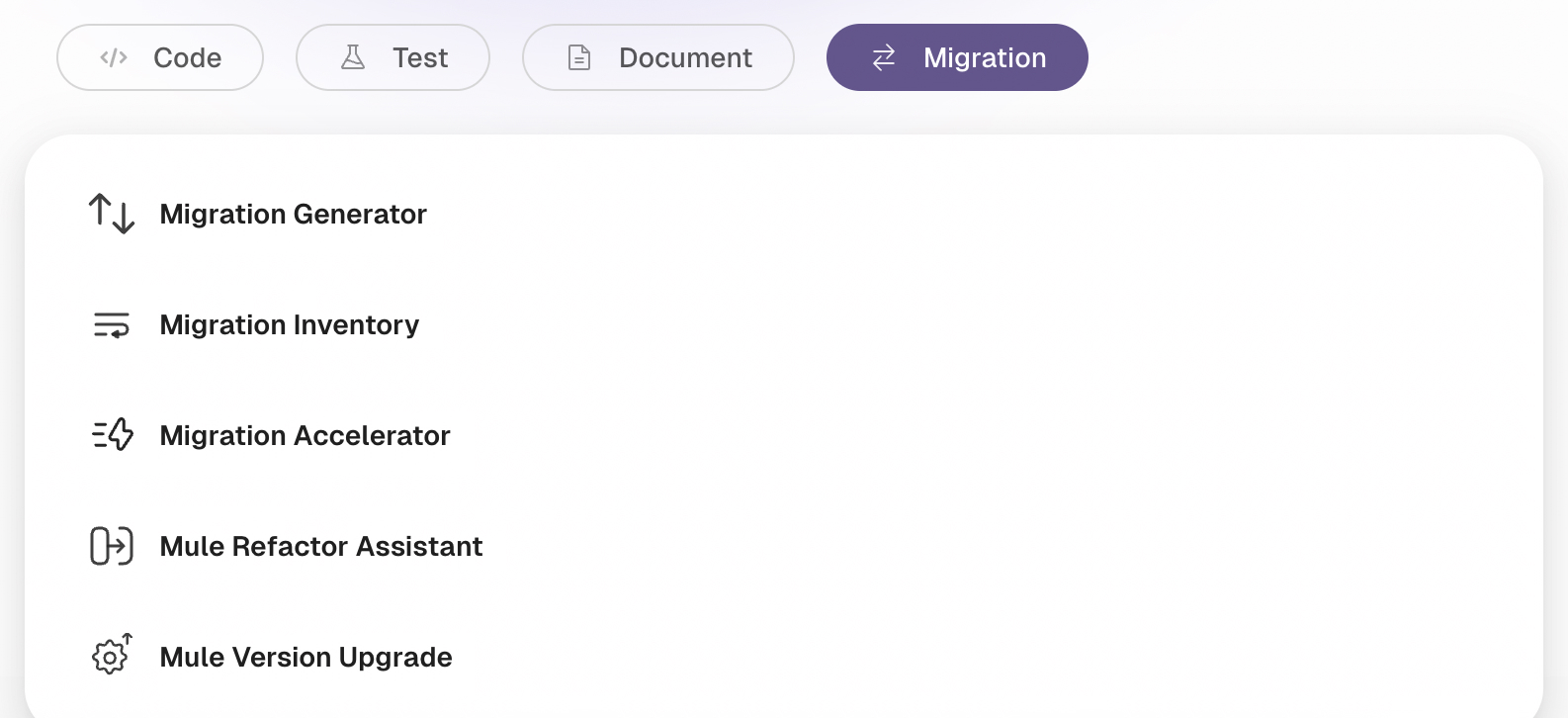Open Mule Refactor Assistant

tap(321, 546)
